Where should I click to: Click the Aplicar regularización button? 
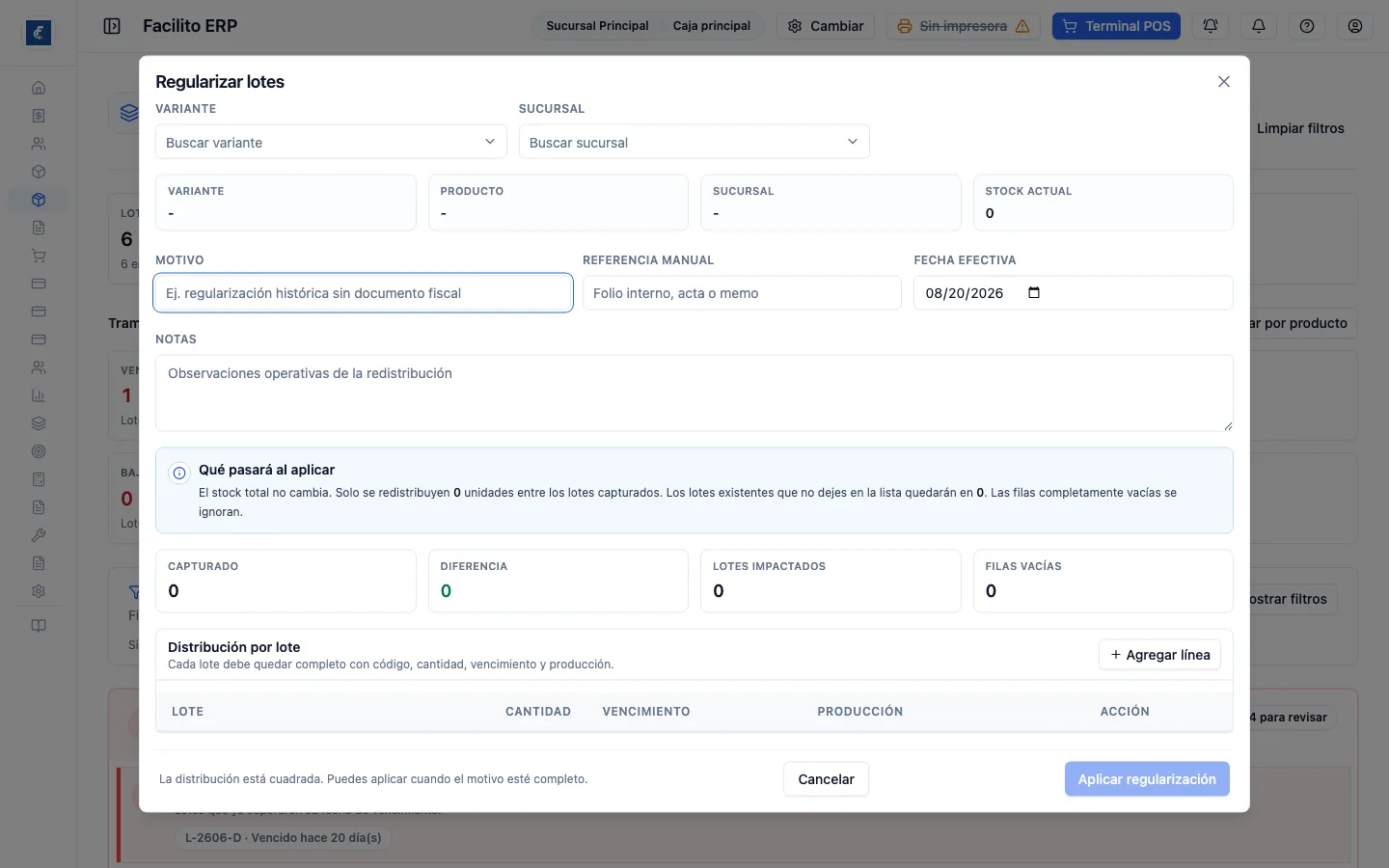coord(1147,779)
